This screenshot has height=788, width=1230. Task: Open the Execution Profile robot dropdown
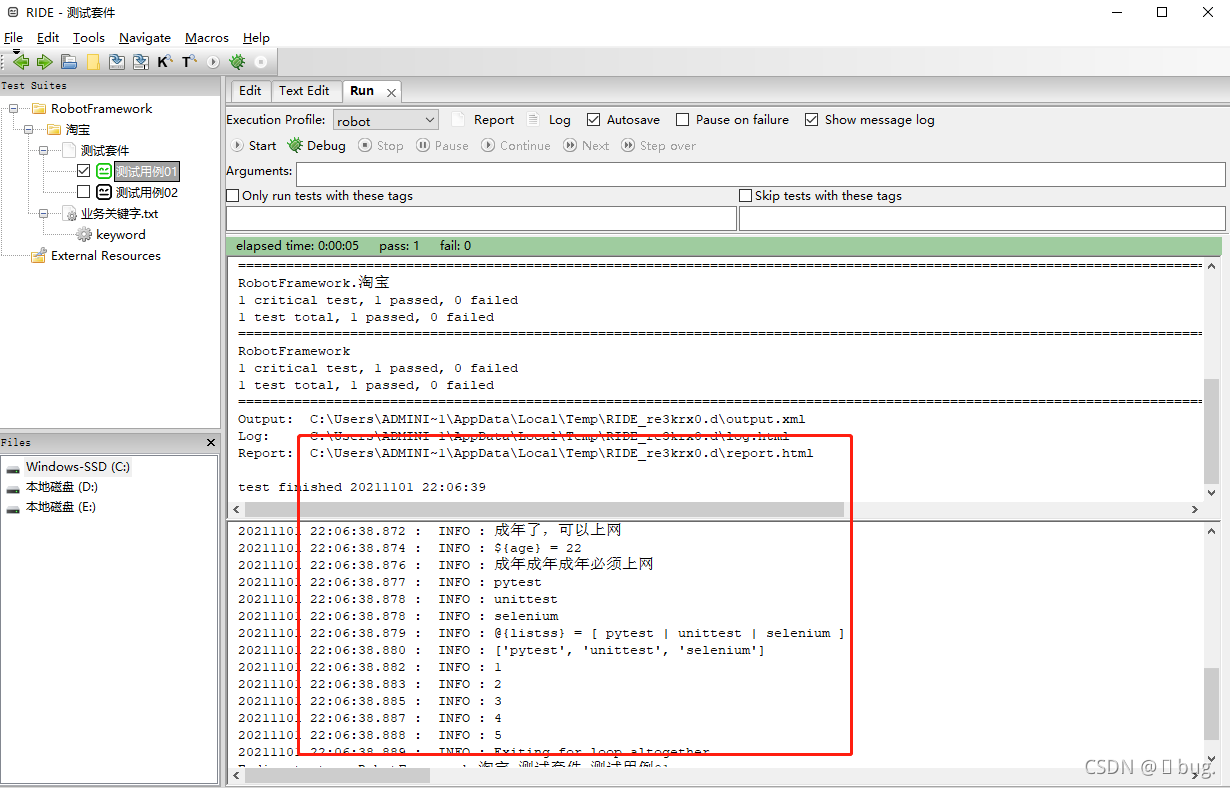click(x=386, y=120)
